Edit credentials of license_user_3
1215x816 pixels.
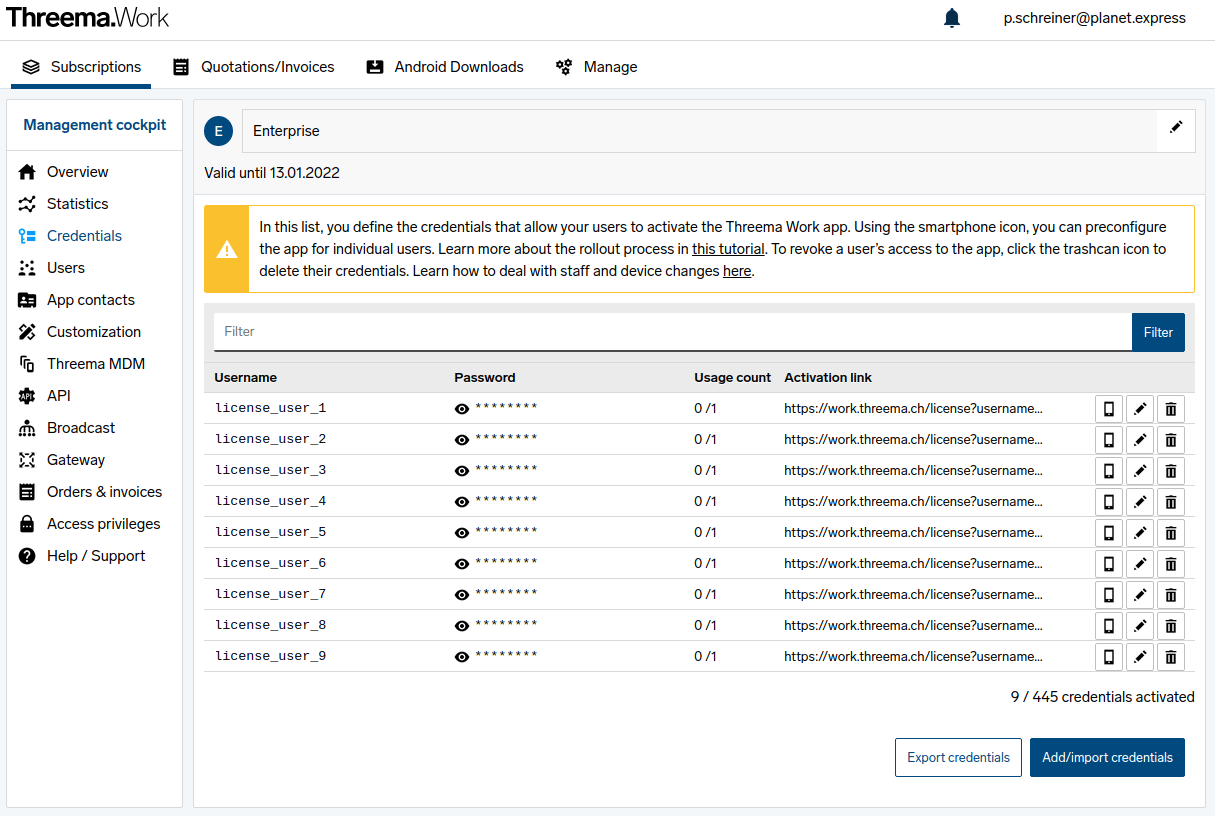pyautogui.click(x=1139, y=470)
